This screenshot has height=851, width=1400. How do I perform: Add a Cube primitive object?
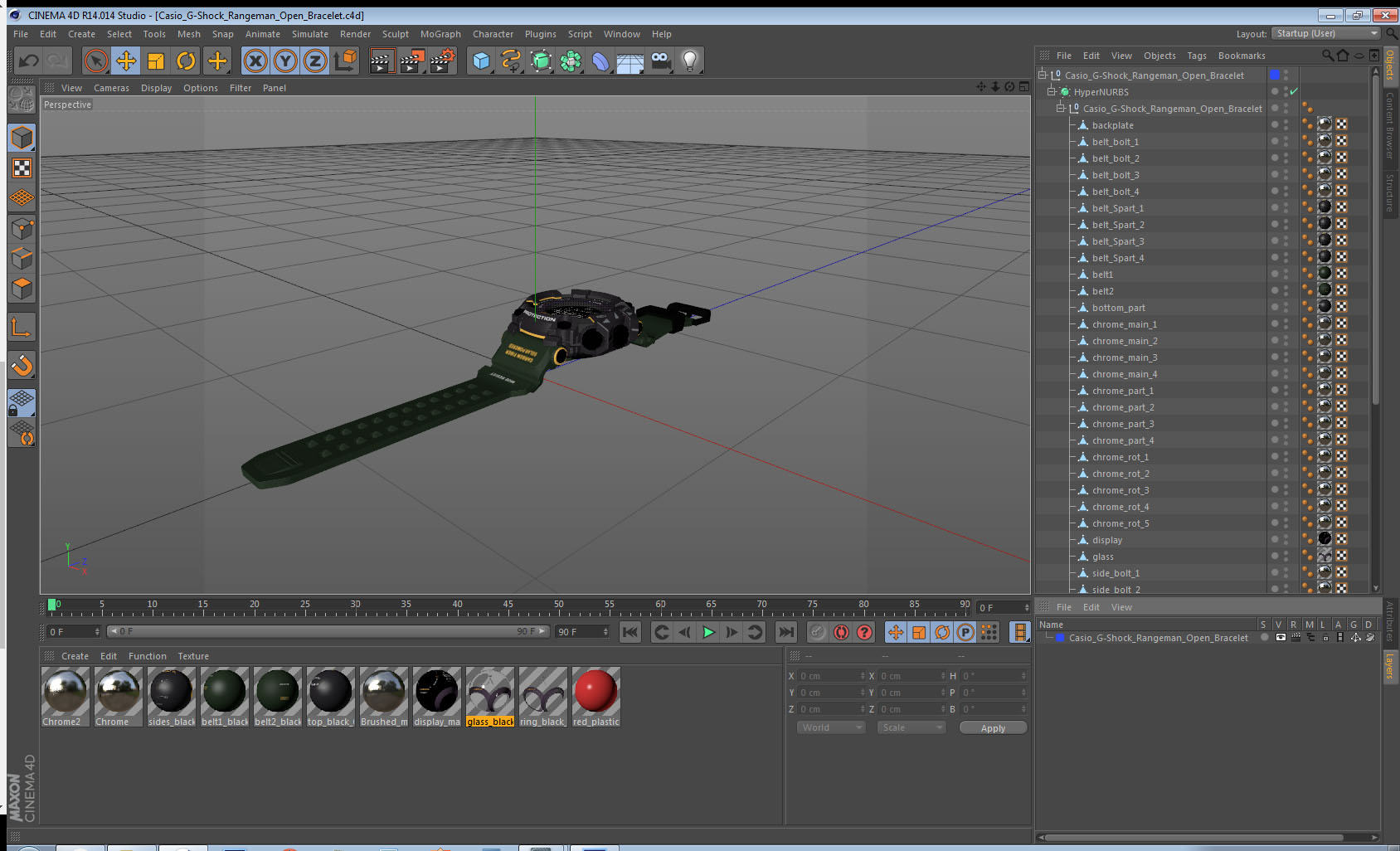tap(481, 61)
